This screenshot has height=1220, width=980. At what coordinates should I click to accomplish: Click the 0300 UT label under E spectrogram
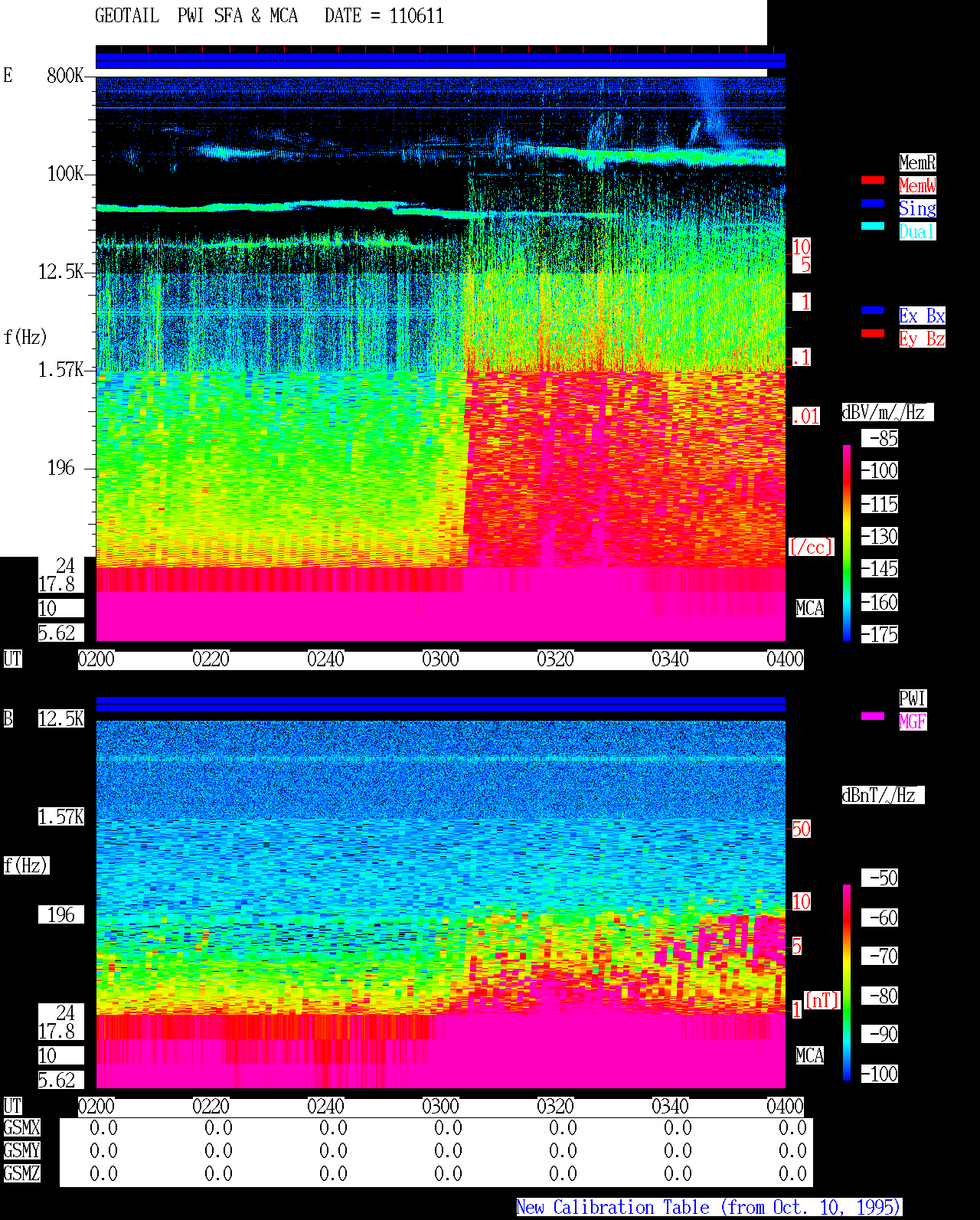coord(440,659)
